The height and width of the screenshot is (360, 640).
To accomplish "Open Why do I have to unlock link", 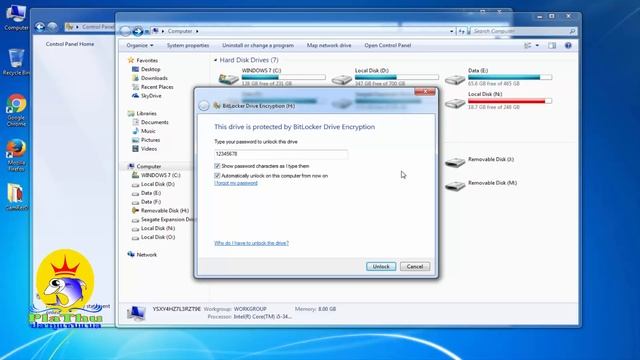I will [251, 243].
